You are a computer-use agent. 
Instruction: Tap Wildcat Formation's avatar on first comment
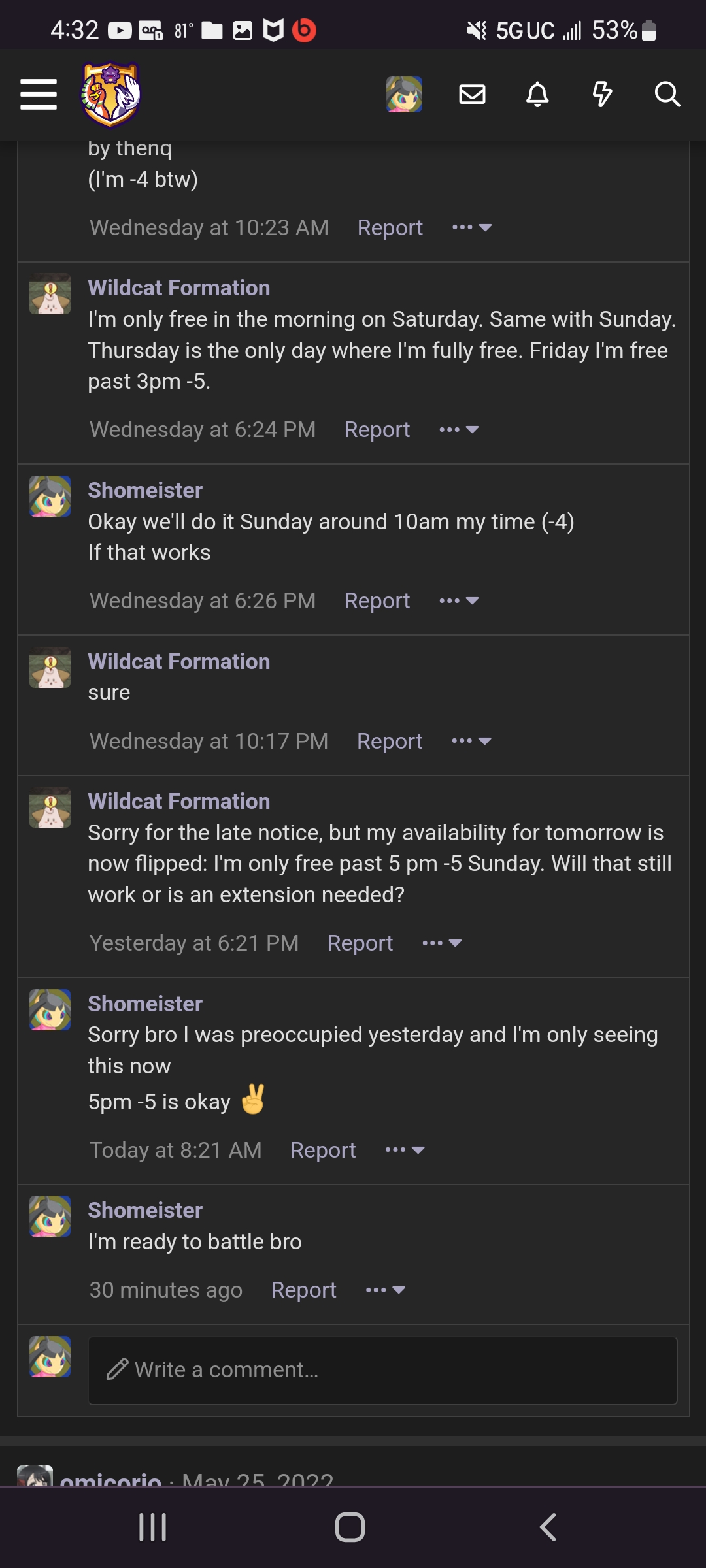point(50,293)
